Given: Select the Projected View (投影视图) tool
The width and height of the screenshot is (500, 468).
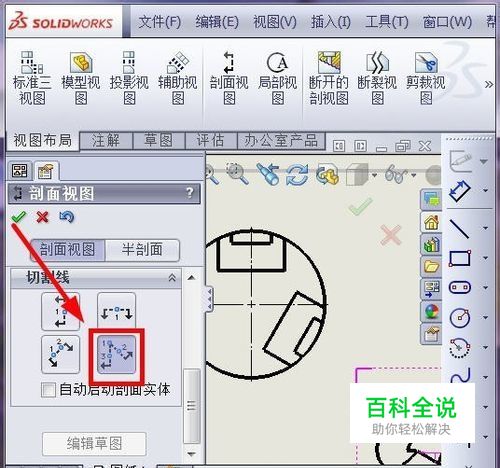Looking at the screenshot, I should 129,78.
